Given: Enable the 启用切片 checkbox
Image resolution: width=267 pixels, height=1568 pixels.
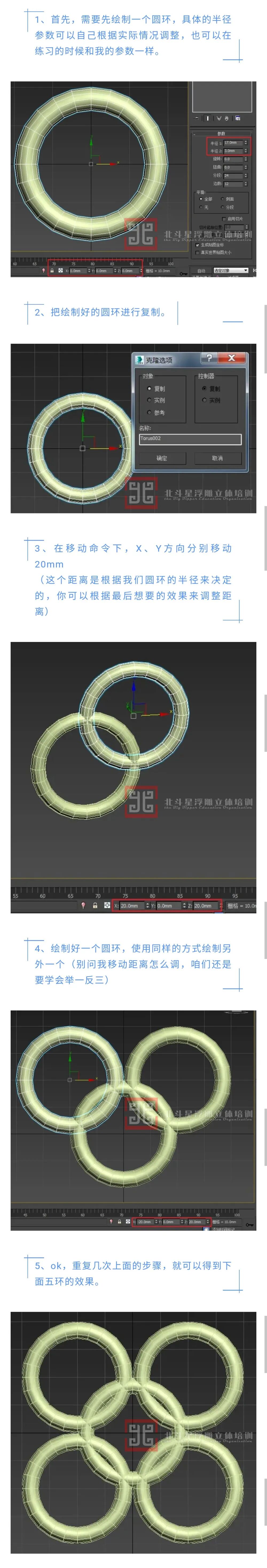Looking at the screenshot, I should pos(224,219).
